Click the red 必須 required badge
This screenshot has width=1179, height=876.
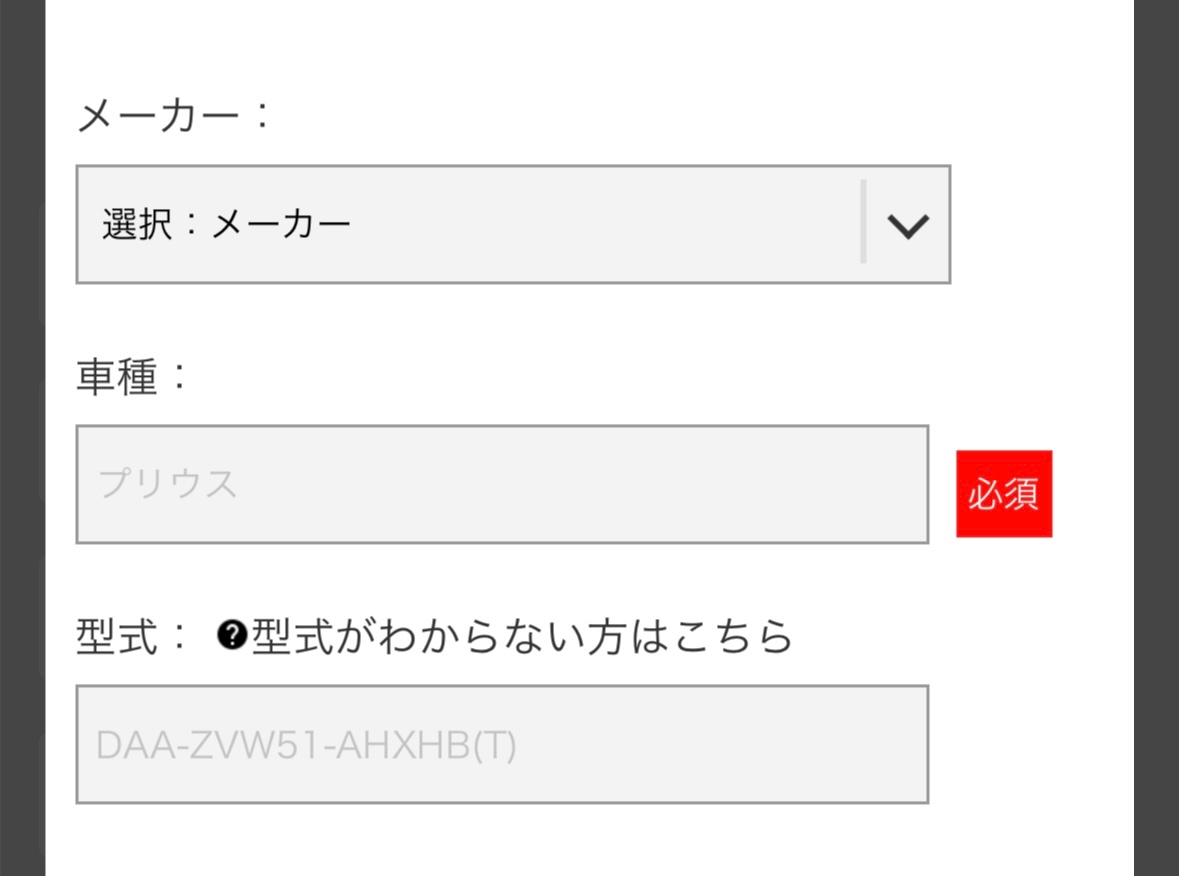pyautogui.click(x=1003, y=494)
